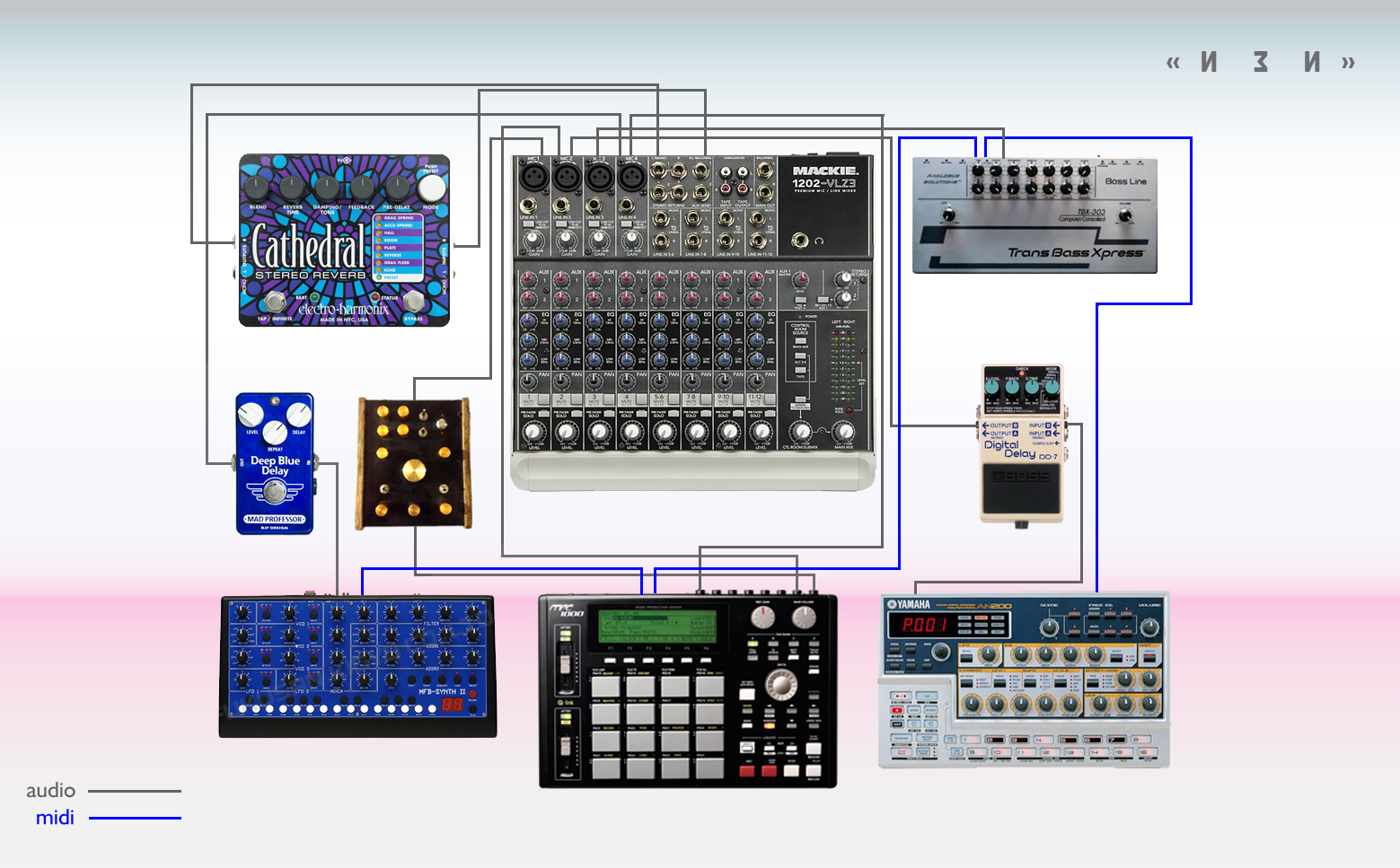Click the BLEND knob on Cathedral reverb
The height and width of the screenshot is (868, 1400).
[258, 188]
